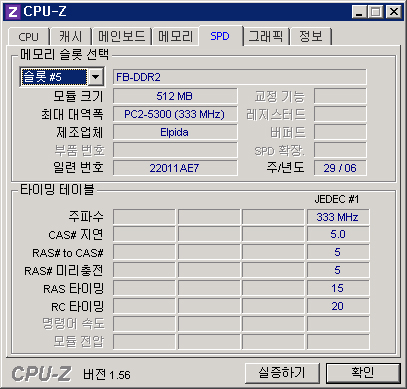Image resolution: width=407 pixels, height=389 pixels.
Task: Click the 최대 대역폭 label
Action: (x=72, y=114)
